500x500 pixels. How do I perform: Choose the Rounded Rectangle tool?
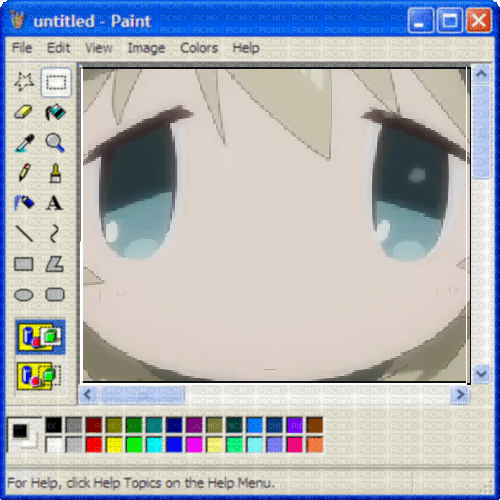(x=56, y=295)
